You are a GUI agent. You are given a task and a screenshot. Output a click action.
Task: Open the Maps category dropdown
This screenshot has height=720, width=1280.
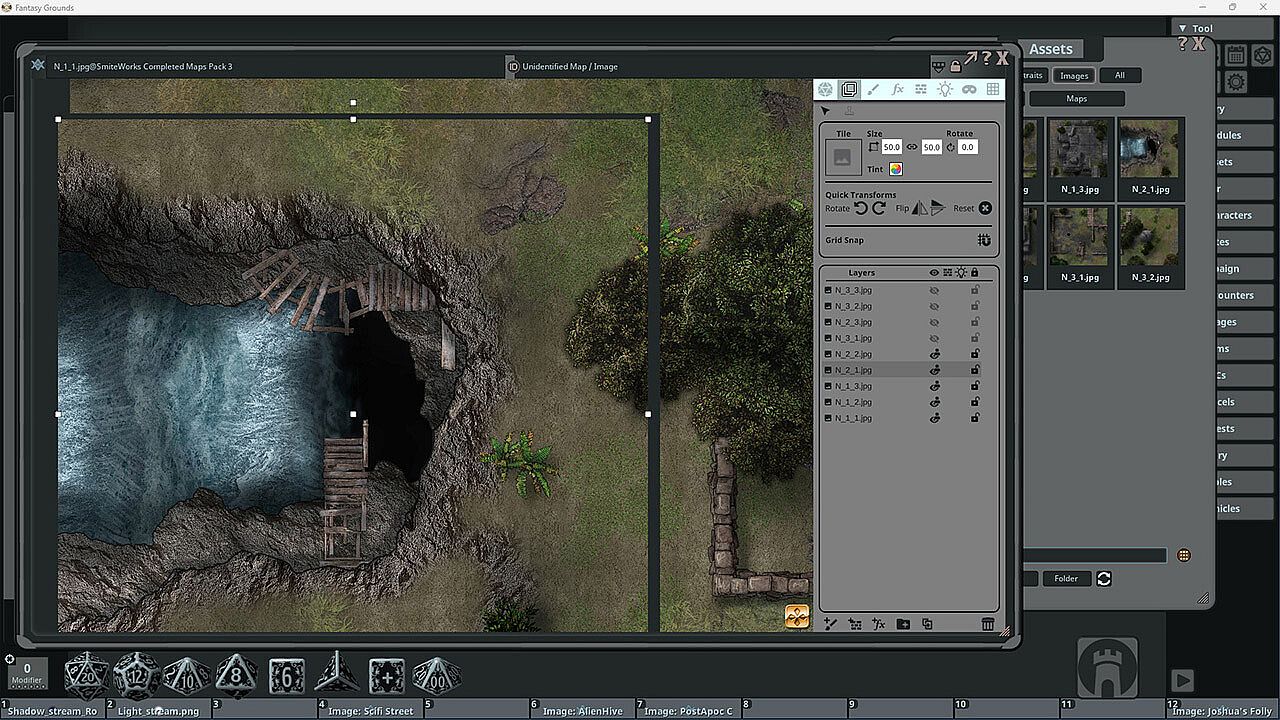[1076, 99]
